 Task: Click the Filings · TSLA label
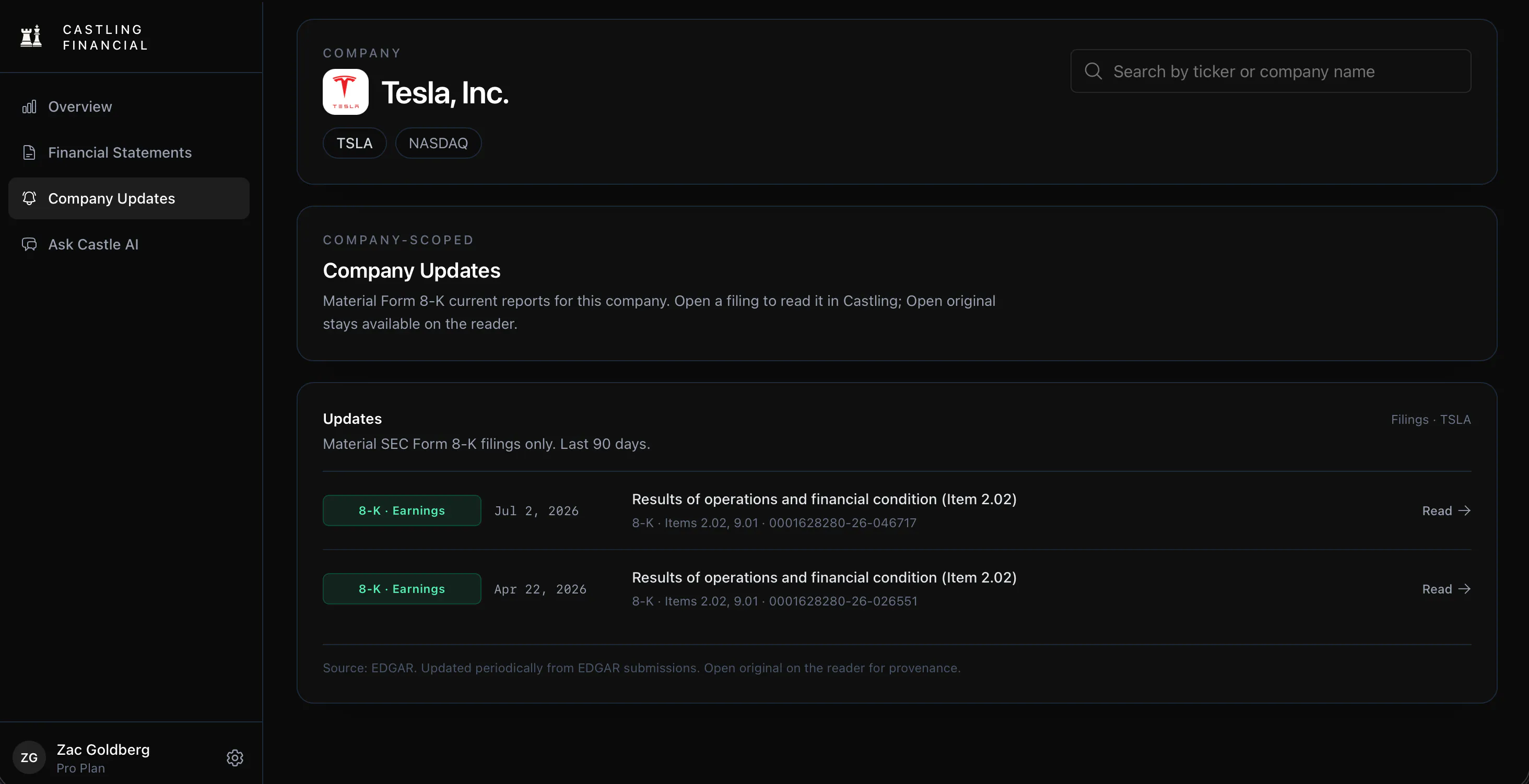click(x=1431, y=420)
